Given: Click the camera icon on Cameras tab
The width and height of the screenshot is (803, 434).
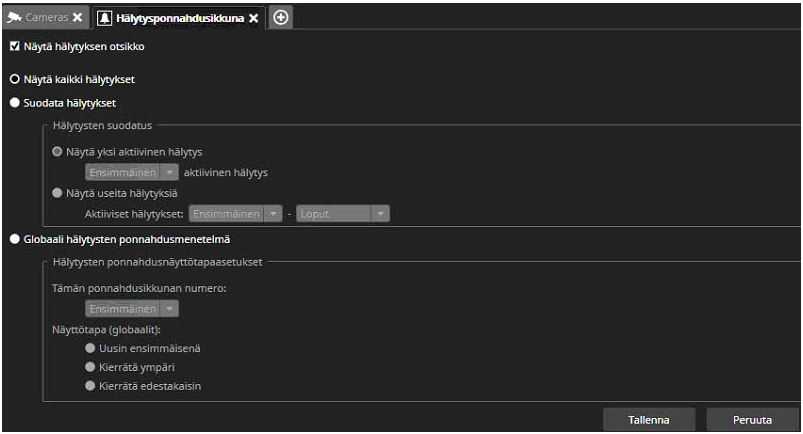Looking at the screenshot, I should click(x=15, y=18).
